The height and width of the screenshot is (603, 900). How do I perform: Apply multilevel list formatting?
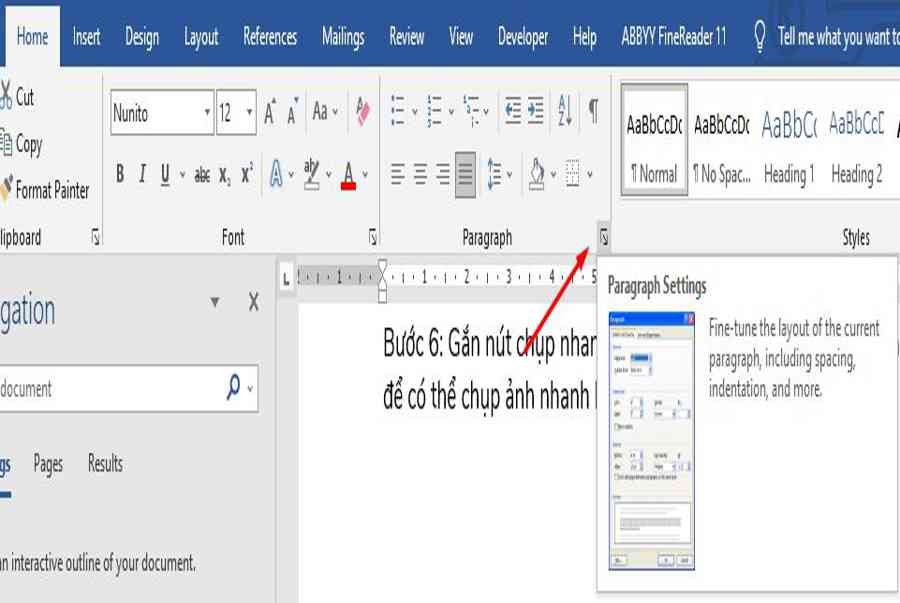(471, 110)
